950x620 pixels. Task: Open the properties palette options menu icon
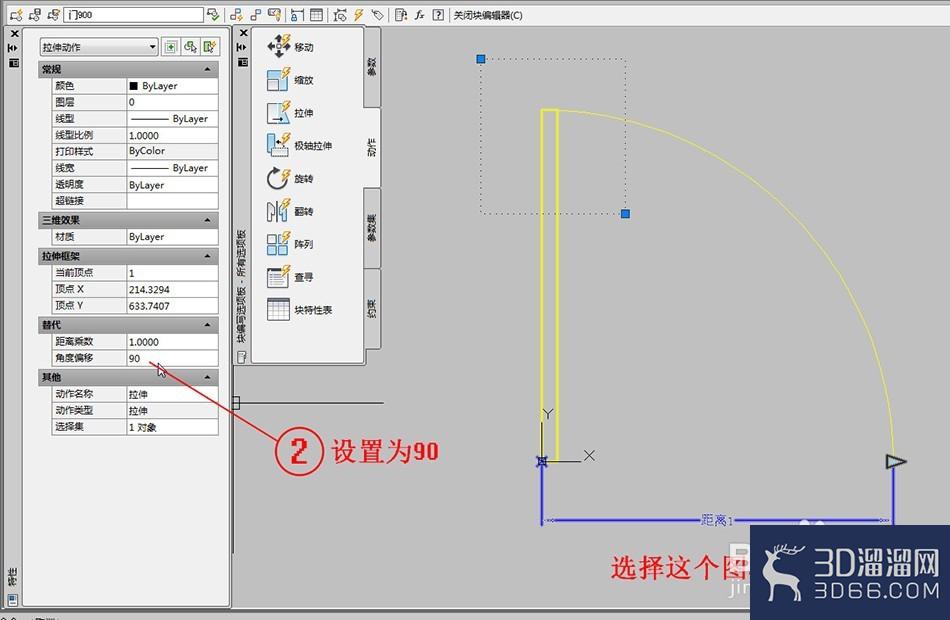coord(13,62)
